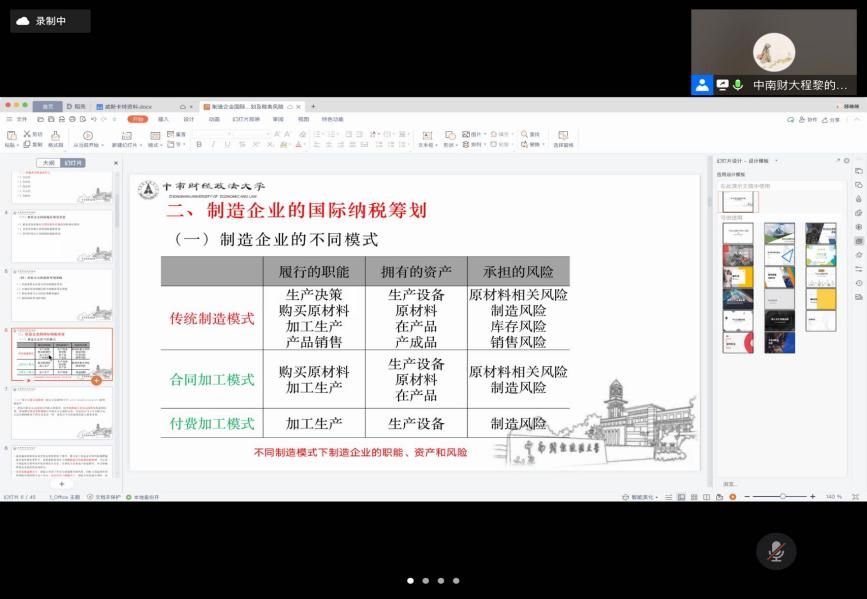The height and width of the screenshot is (599, 867).
Task: Switch to the Outline (大纲) view tab
Action: [47, 162]
